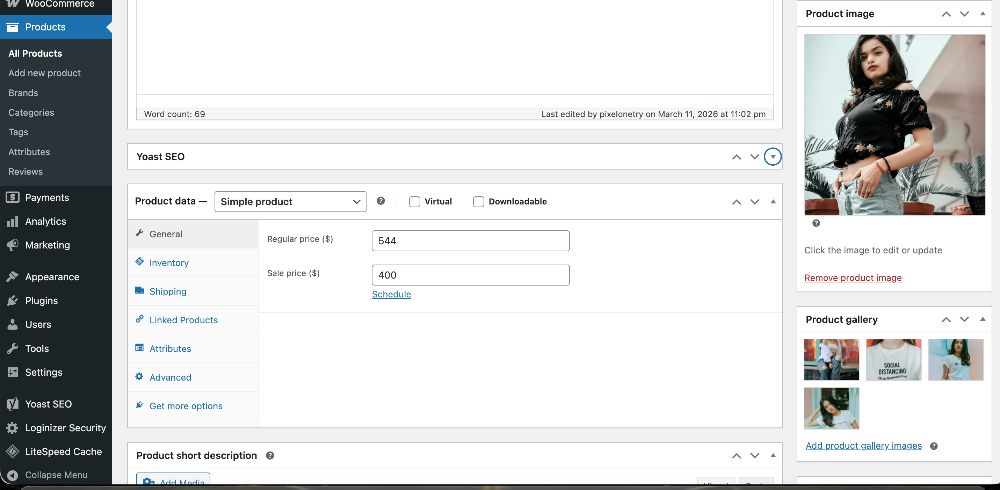Click the Loginizer Security gear icon

click(x=12, y=428)
